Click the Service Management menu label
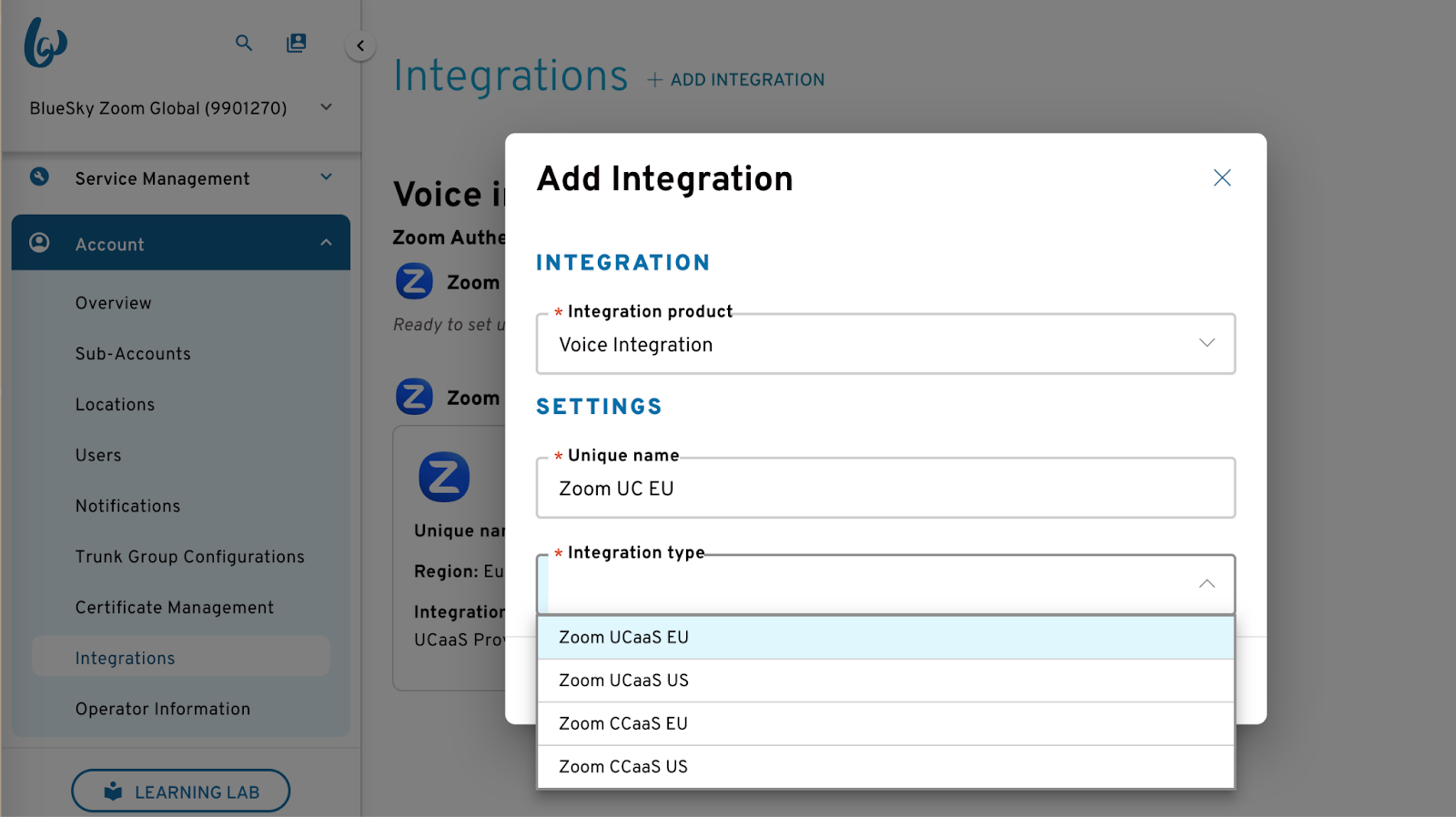The width and height of the screenshot is (1456, 817). click(162, 178)
